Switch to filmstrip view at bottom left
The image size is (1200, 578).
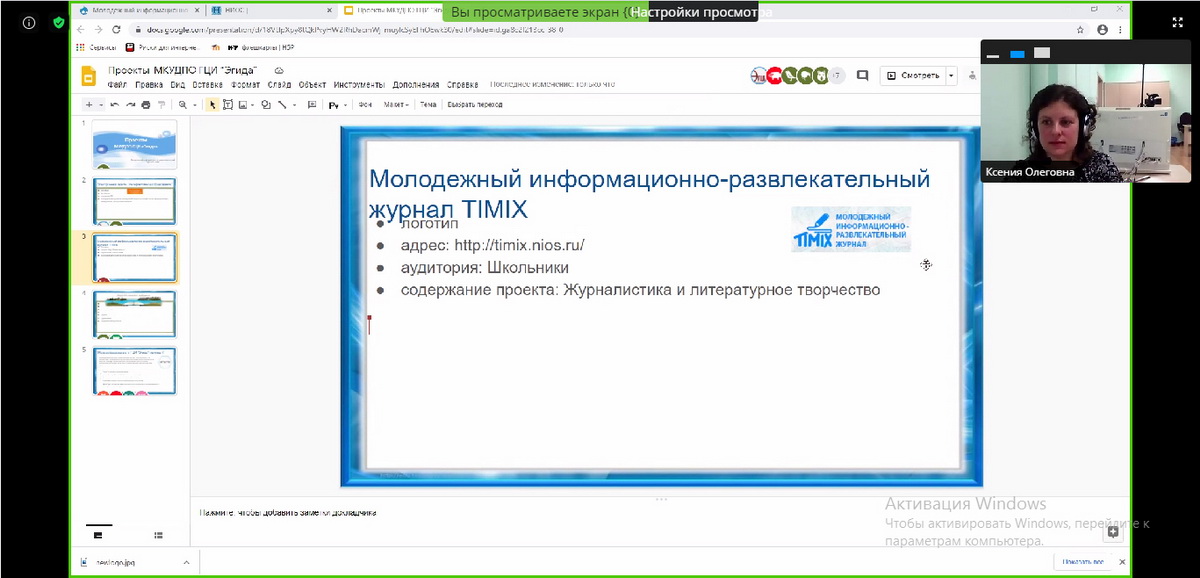[98, 536]
